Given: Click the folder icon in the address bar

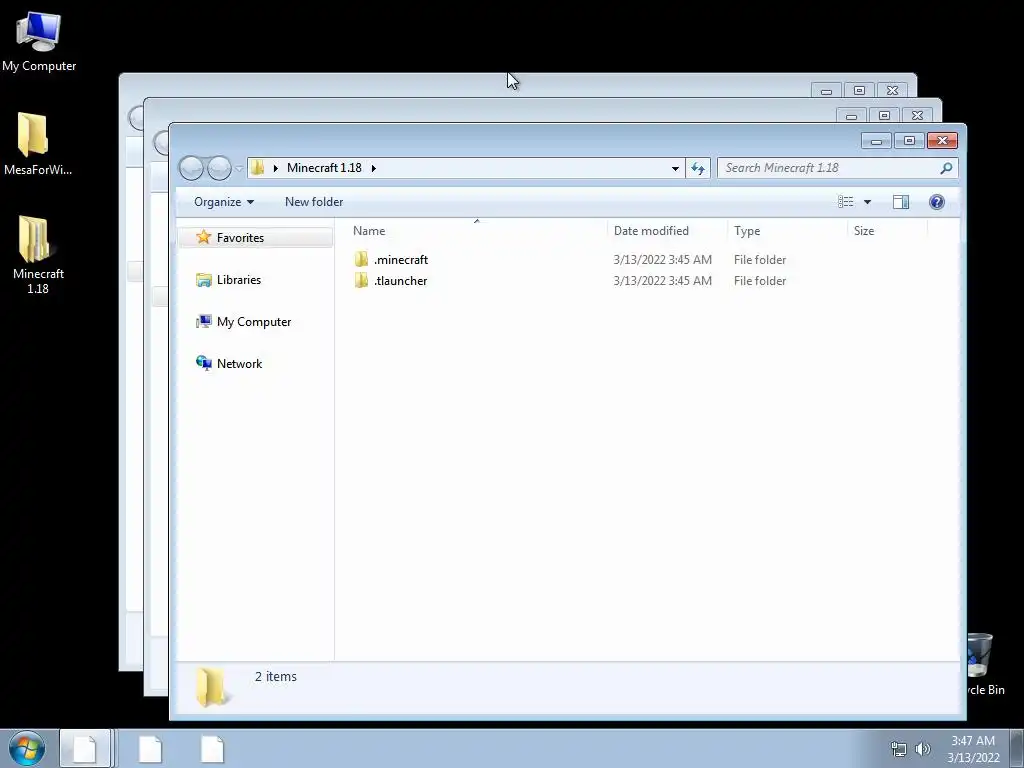Looking at the screenshot, I should tap(257, 168).
